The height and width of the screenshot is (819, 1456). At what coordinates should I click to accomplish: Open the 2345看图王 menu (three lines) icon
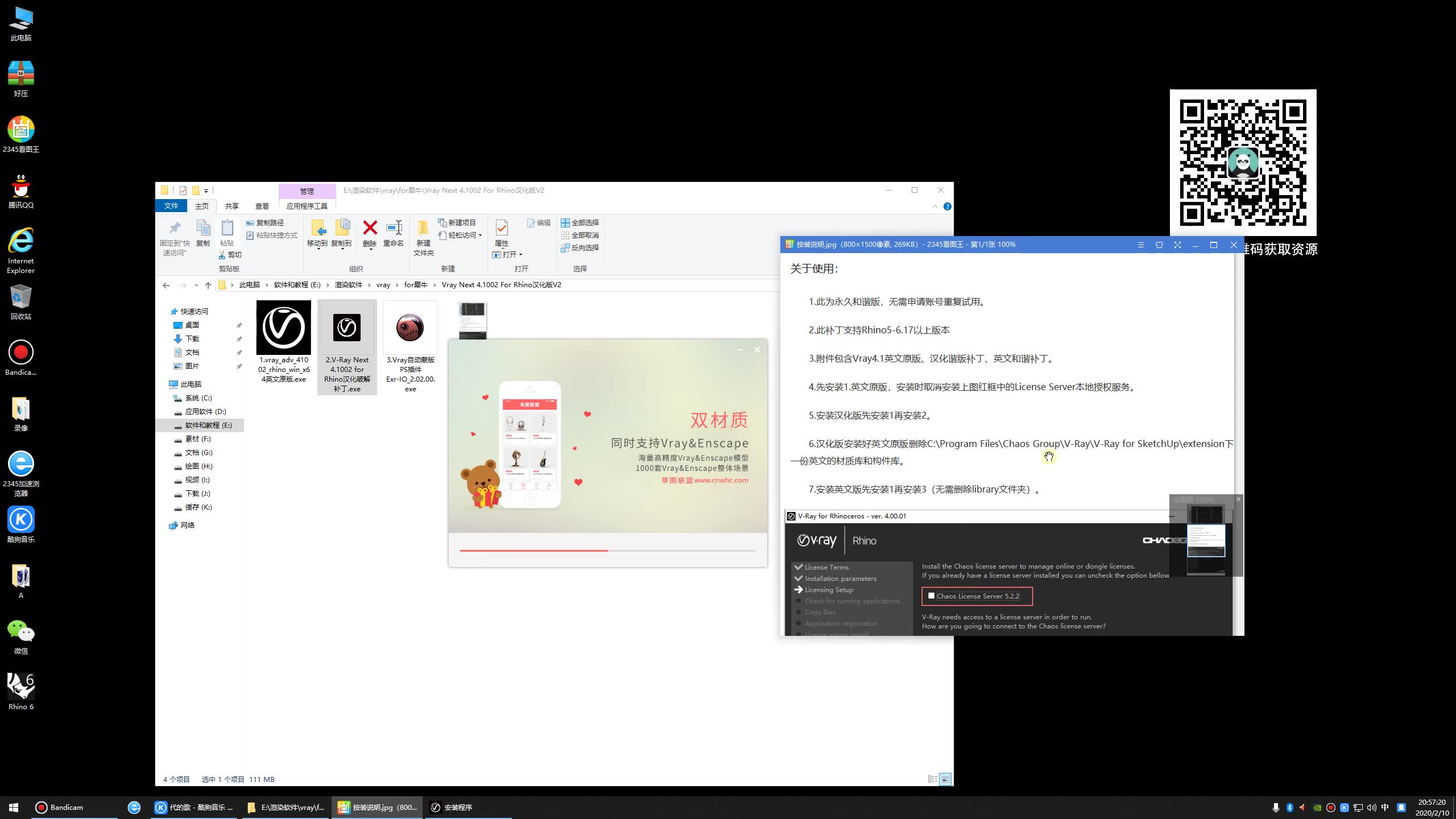coord(1140,245)
